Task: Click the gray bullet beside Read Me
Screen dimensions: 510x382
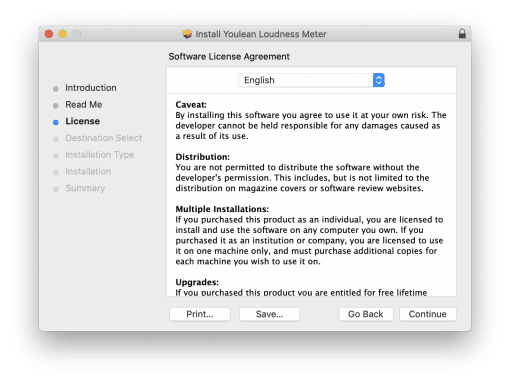Action: [56, 106]
